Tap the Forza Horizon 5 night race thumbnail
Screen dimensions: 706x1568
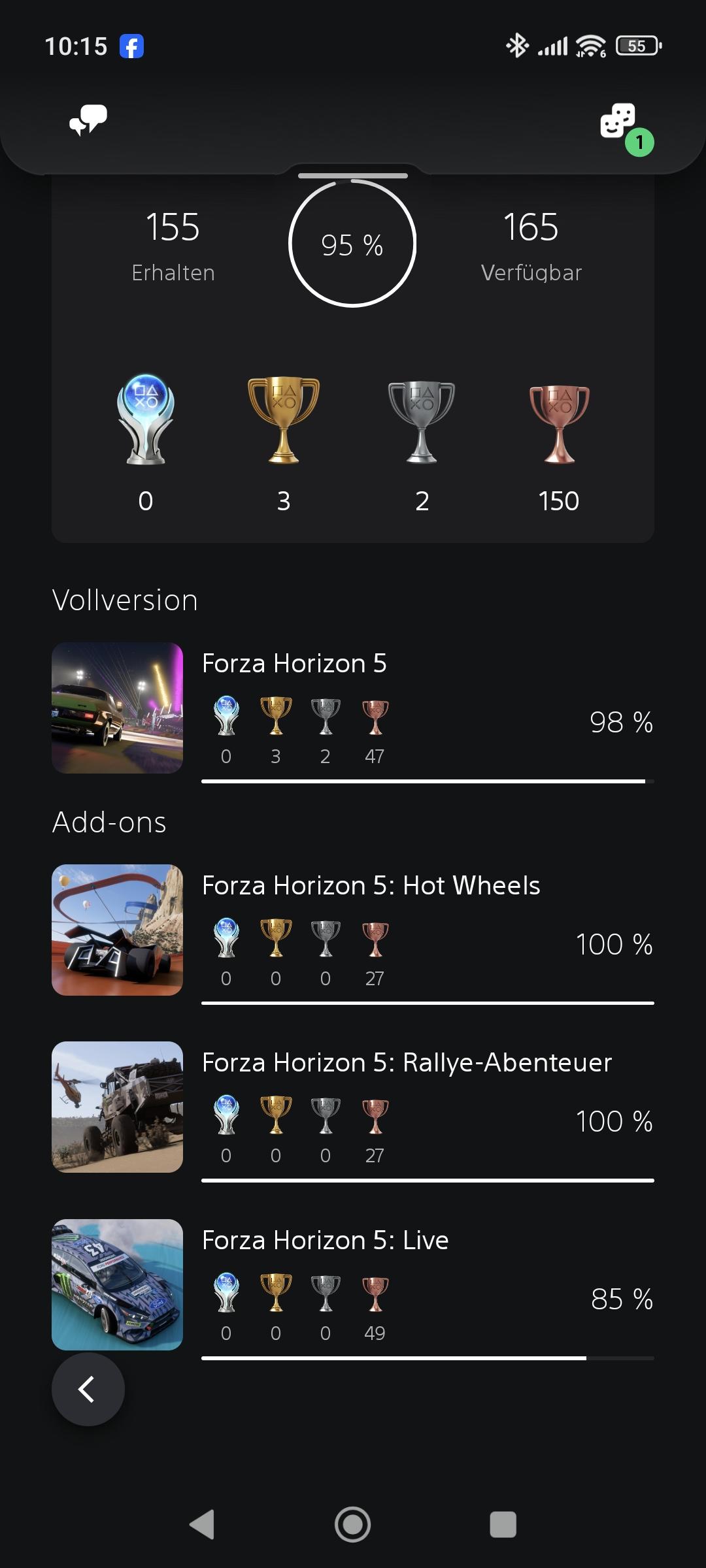tap(118, 708)
